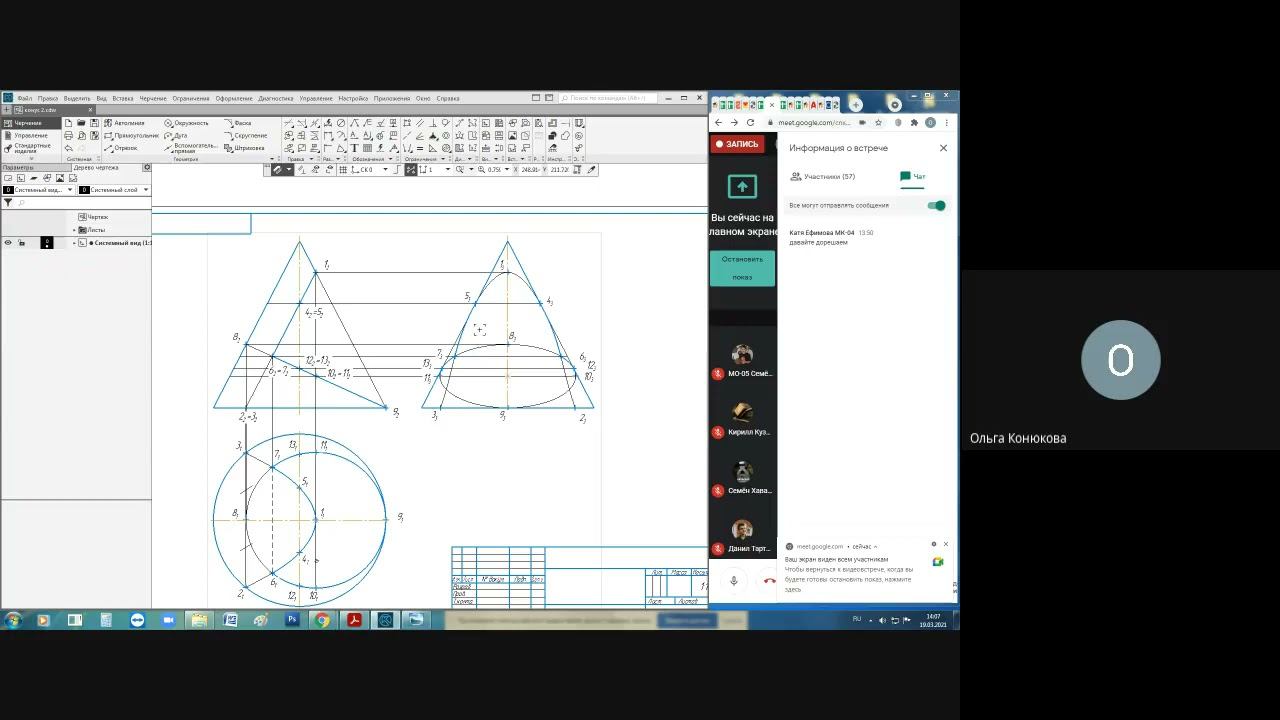Viewport: 1280px width, 720px height.
Task: Open the Участники (57) tab in Meet
Action: point(823,176)
